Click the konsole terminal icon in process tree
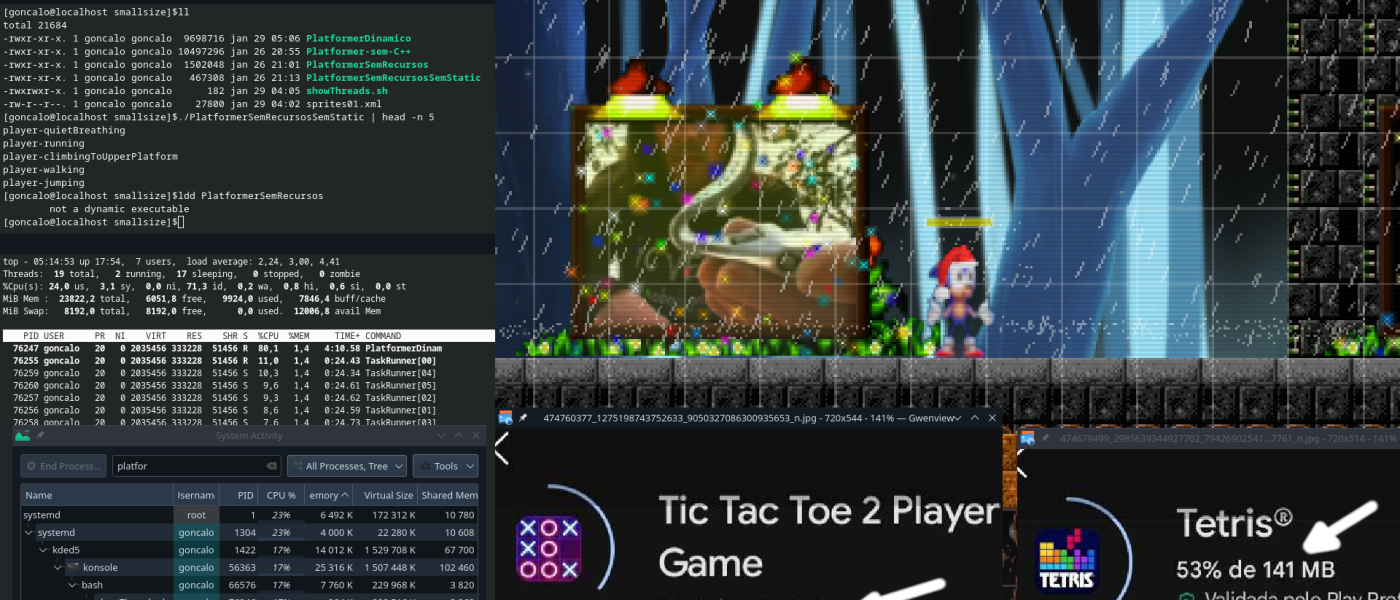1400x600 pixels. point(73,568)
